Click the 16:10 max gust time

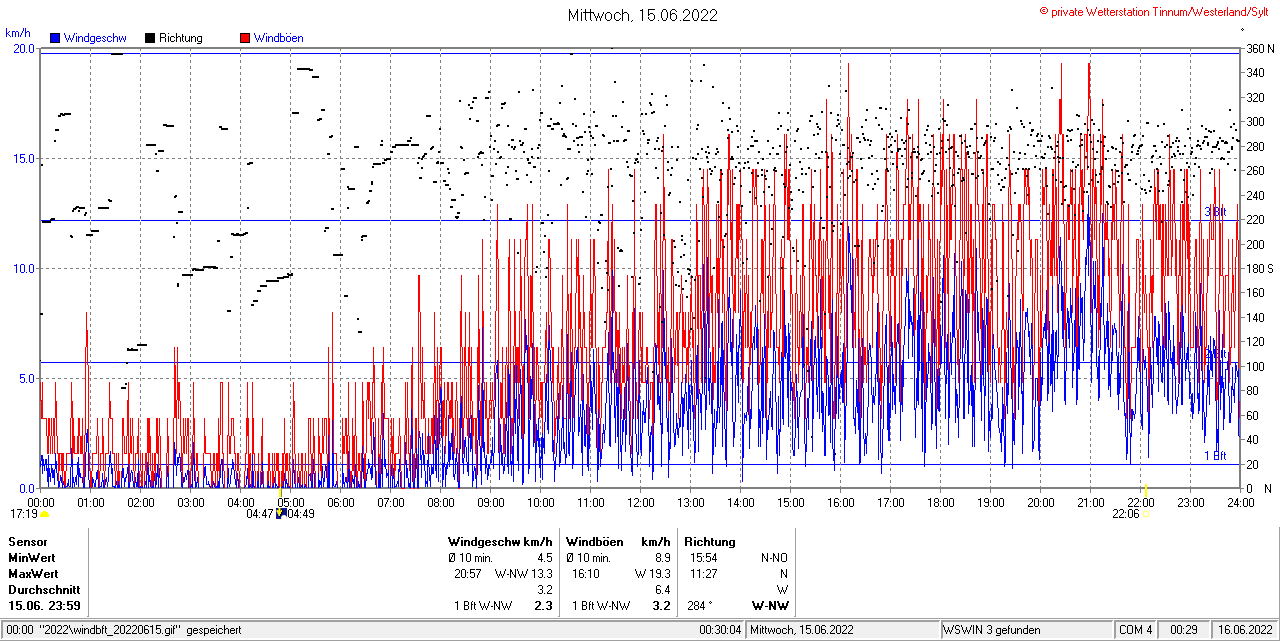586,574
